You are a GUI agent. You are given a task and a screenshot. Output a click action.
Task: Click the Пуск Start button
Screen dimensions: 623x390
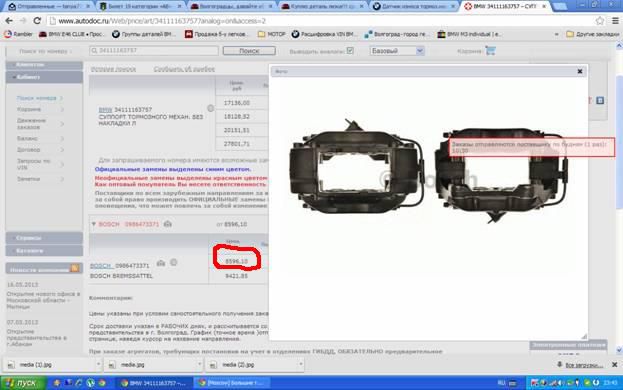point(23,383)
